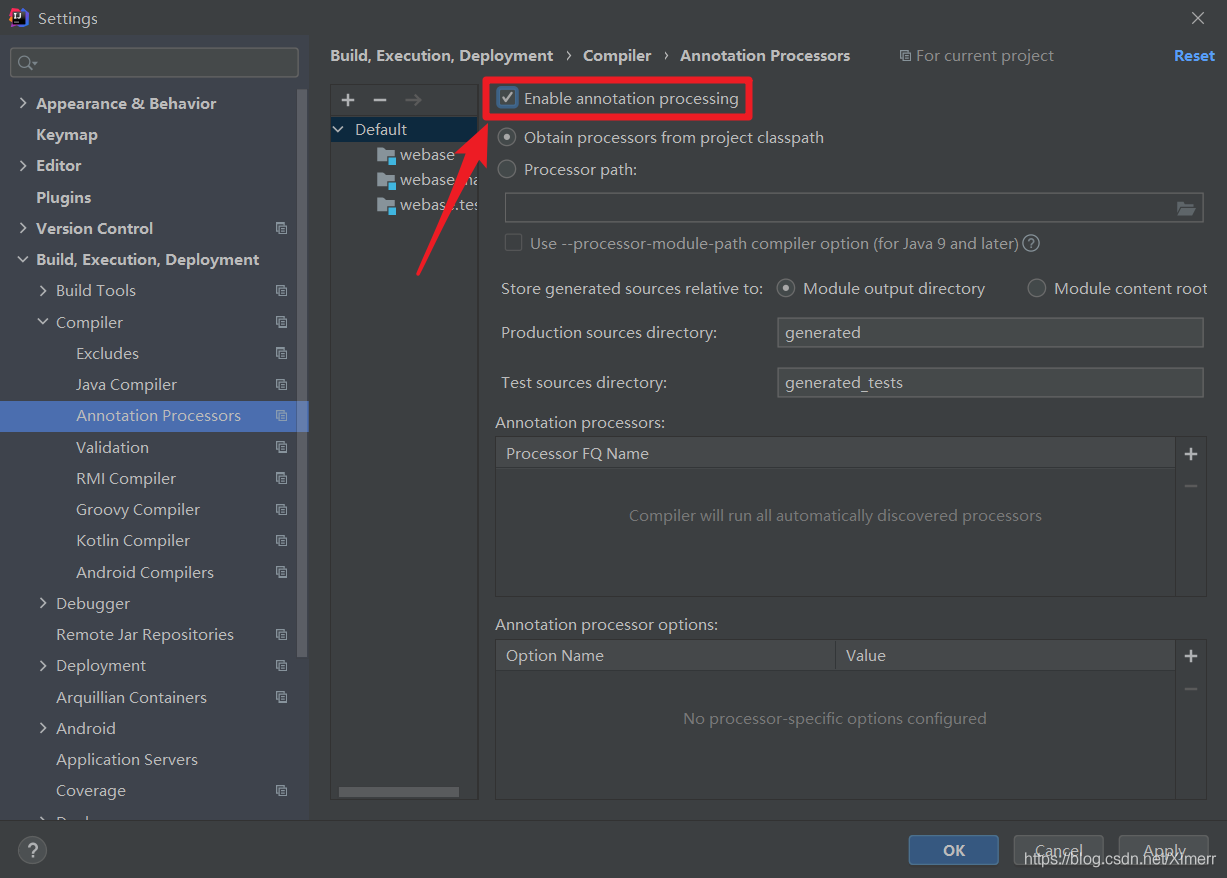
Task: Click project-level icon beside Java Compiler
Action: (281, 384)
